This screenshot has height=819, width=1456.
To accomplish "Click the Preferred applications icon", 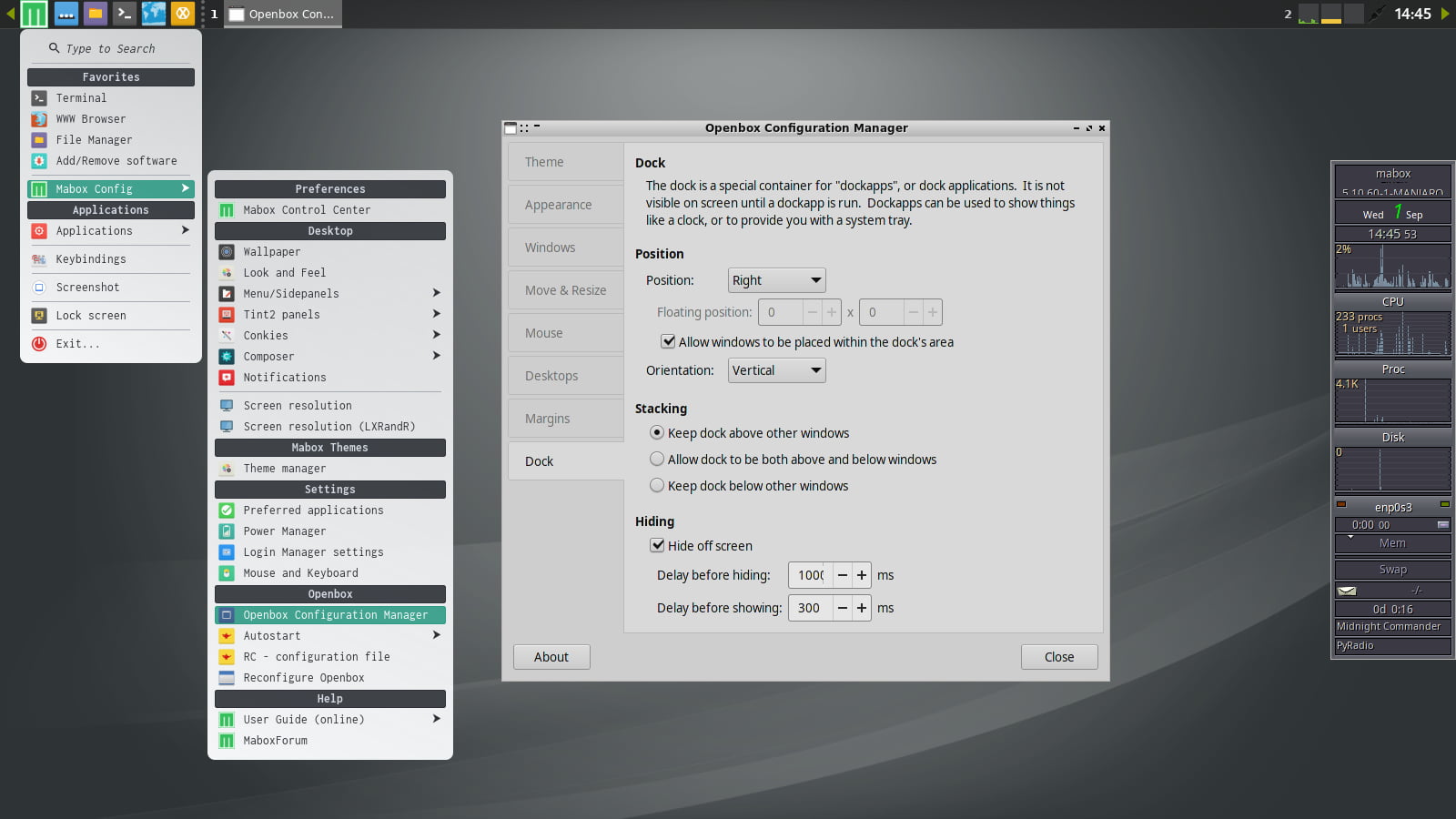I will (227, 511).
